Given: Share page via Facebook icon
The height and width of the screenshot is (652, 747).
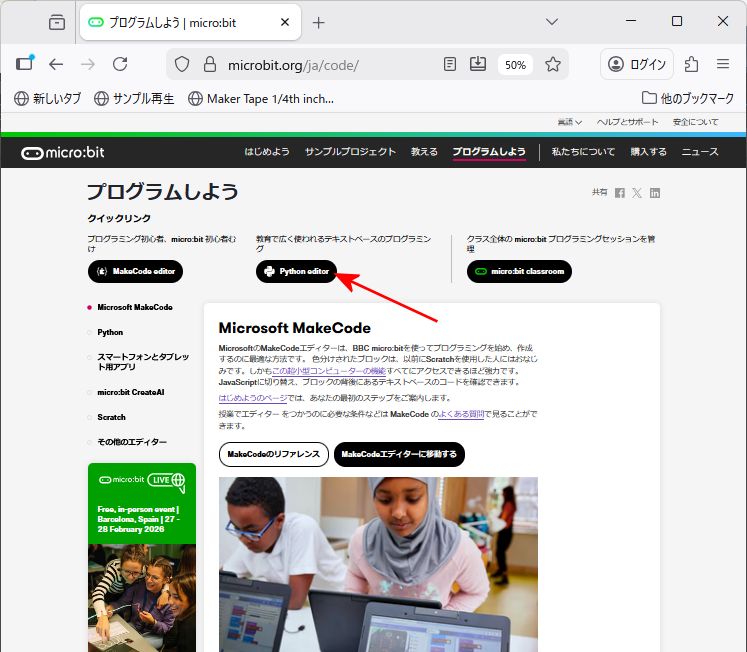Looking at the screenshot, I should coord(620,193).
